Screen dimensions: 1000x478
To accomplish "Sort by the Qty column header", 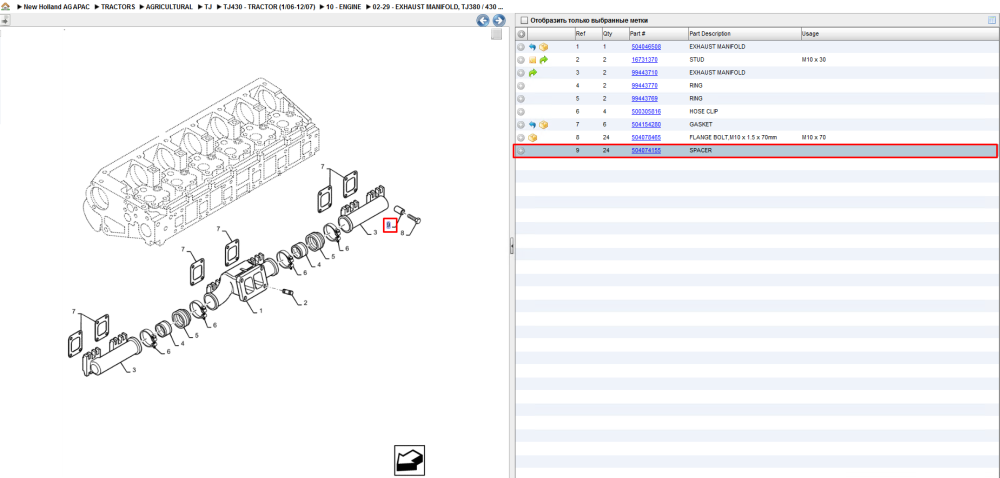I will [x=615, y=34].
